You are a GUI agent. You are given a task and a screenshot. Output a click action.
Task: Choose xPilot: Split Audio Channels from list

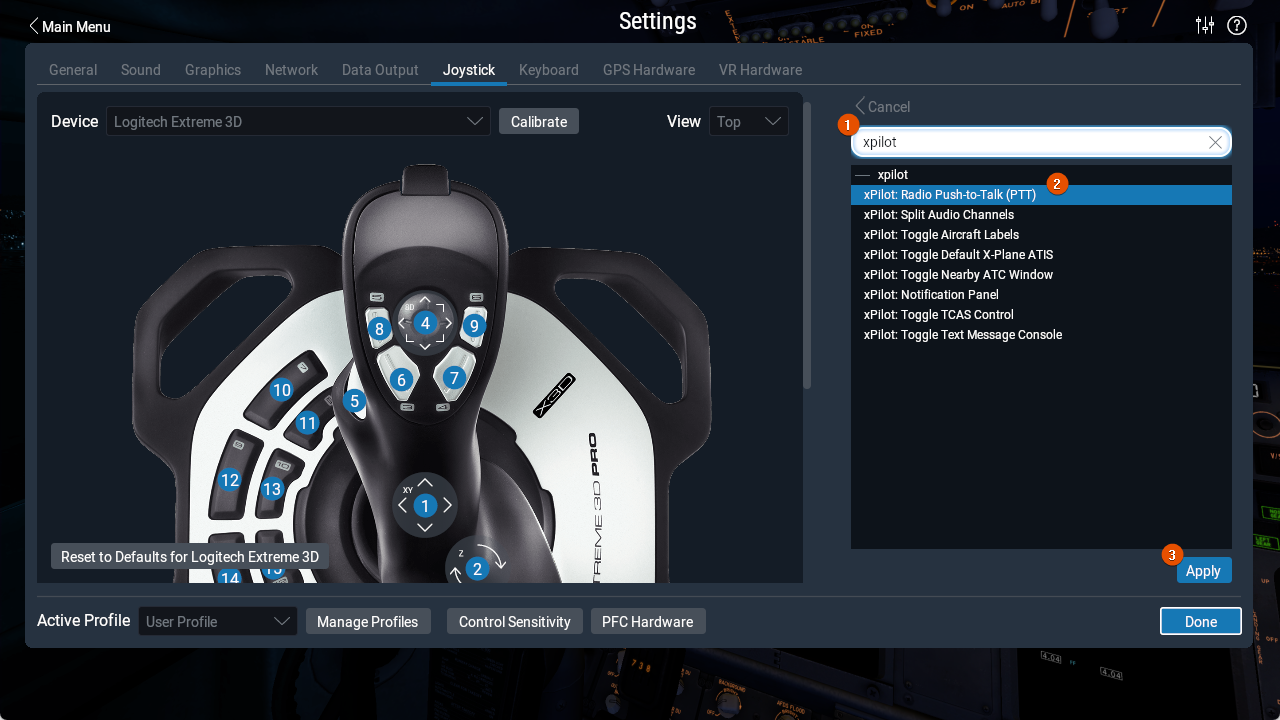point(938,215)
